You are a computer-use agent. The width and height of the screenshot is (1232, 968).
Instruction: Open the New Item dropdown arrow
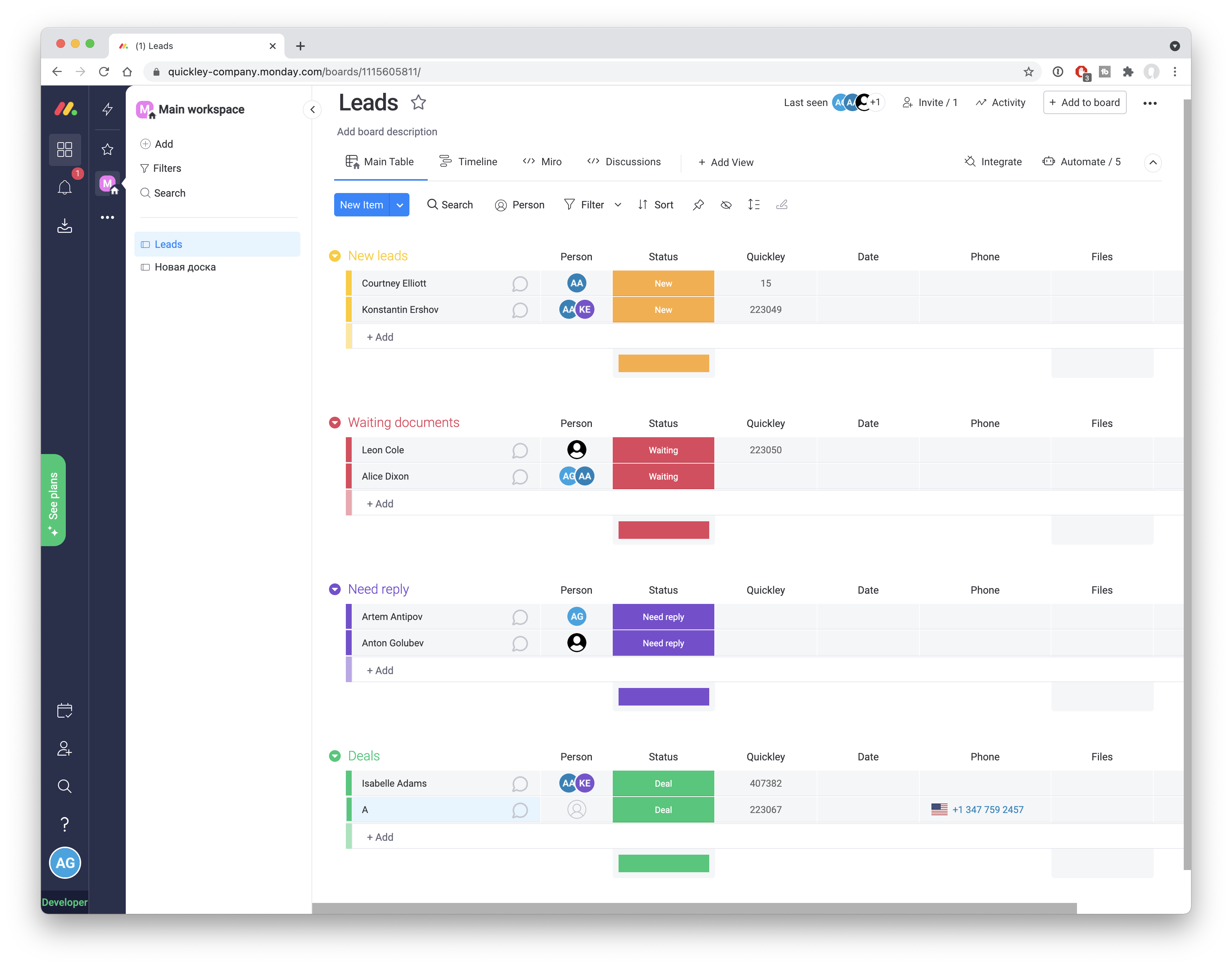(x=400, y=205)
